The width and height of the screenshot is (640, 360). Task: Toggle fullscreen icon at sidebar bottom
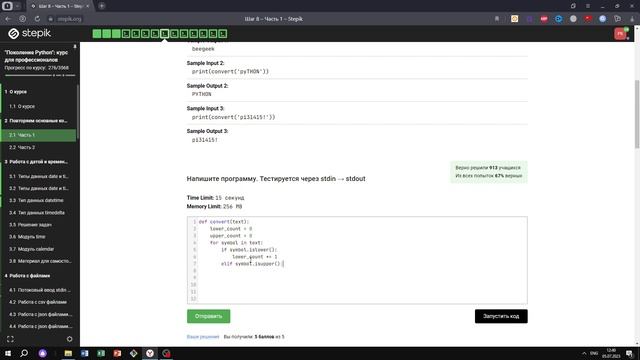[x=10, y=339]
